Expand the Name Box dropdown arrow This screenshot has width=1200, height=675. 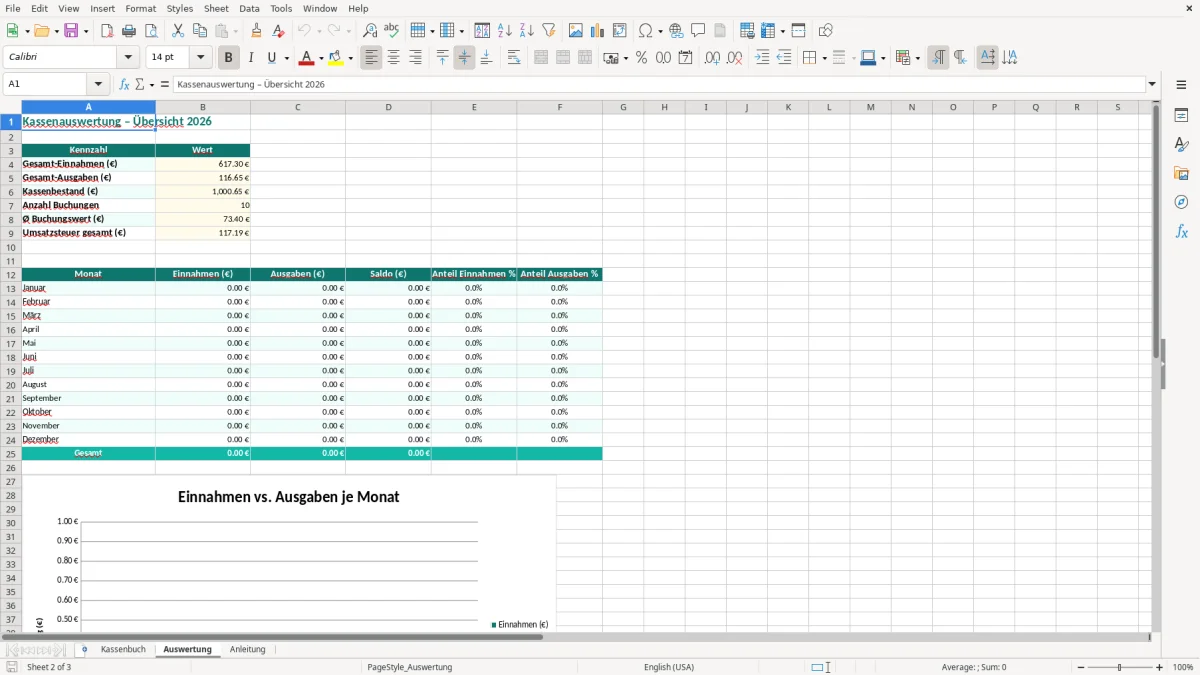[98, 85]
